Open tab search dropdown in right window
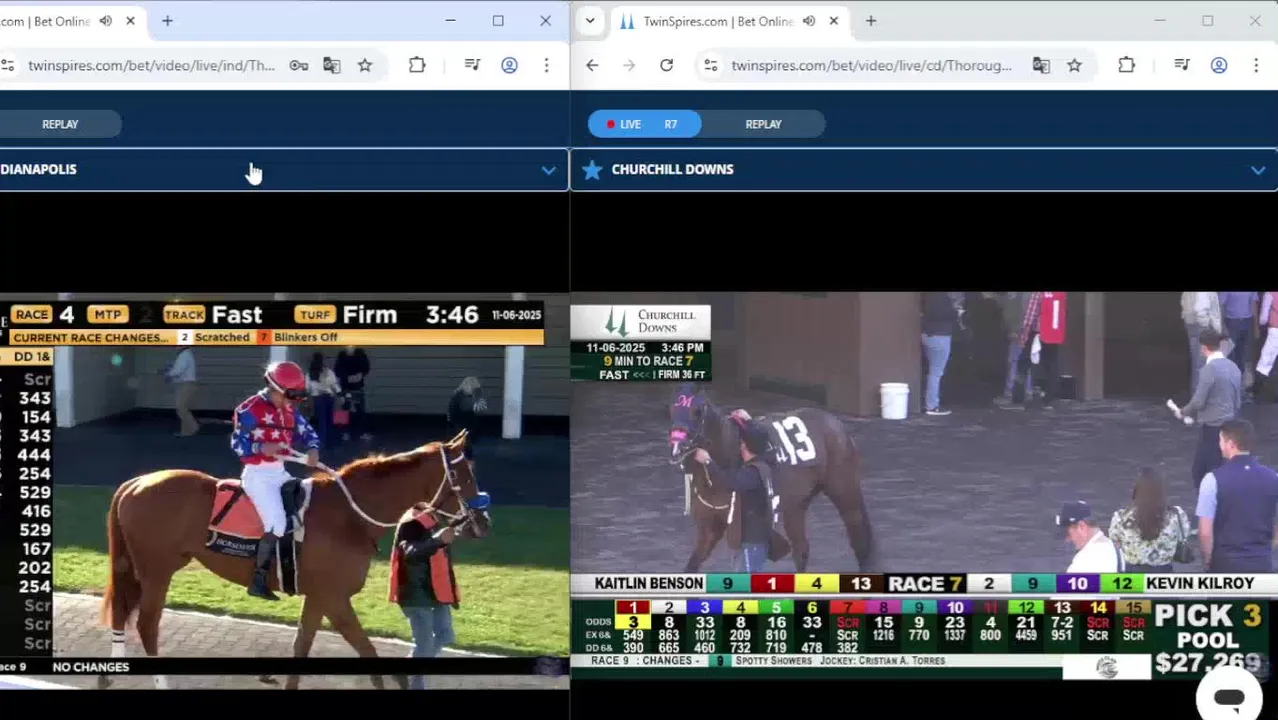1278x720 pixels. coord(590,21)
